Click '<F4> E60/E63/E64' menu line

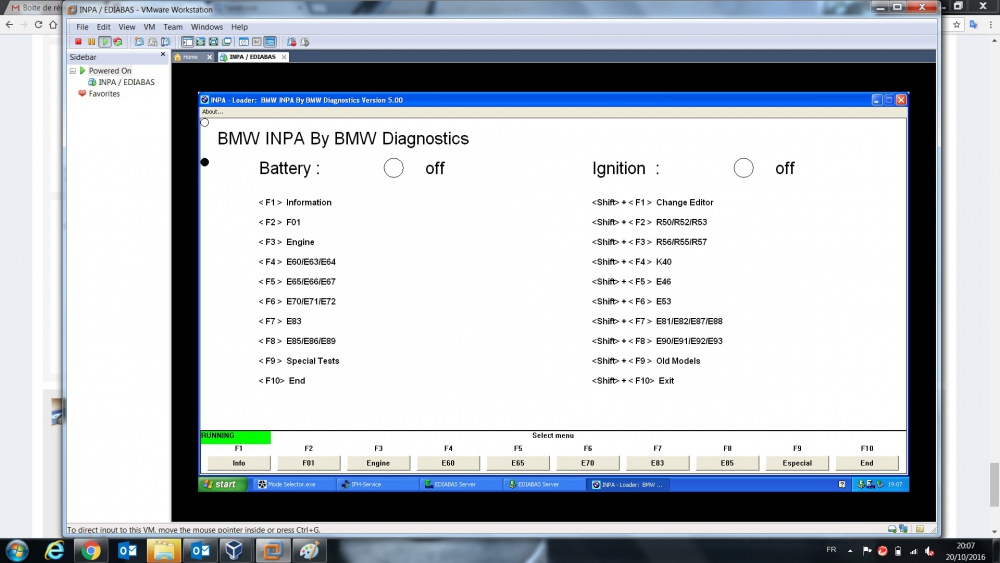pos(297,262)
